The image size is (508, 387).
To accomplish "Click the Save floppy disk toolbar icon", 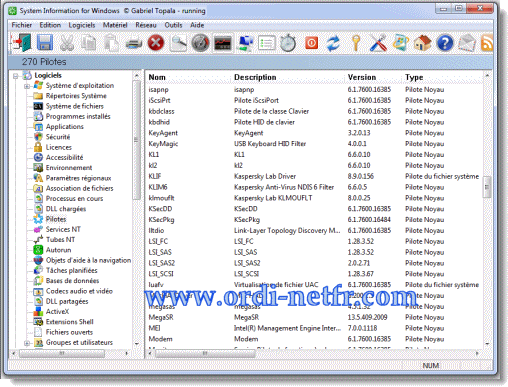I will coord(45,43).
